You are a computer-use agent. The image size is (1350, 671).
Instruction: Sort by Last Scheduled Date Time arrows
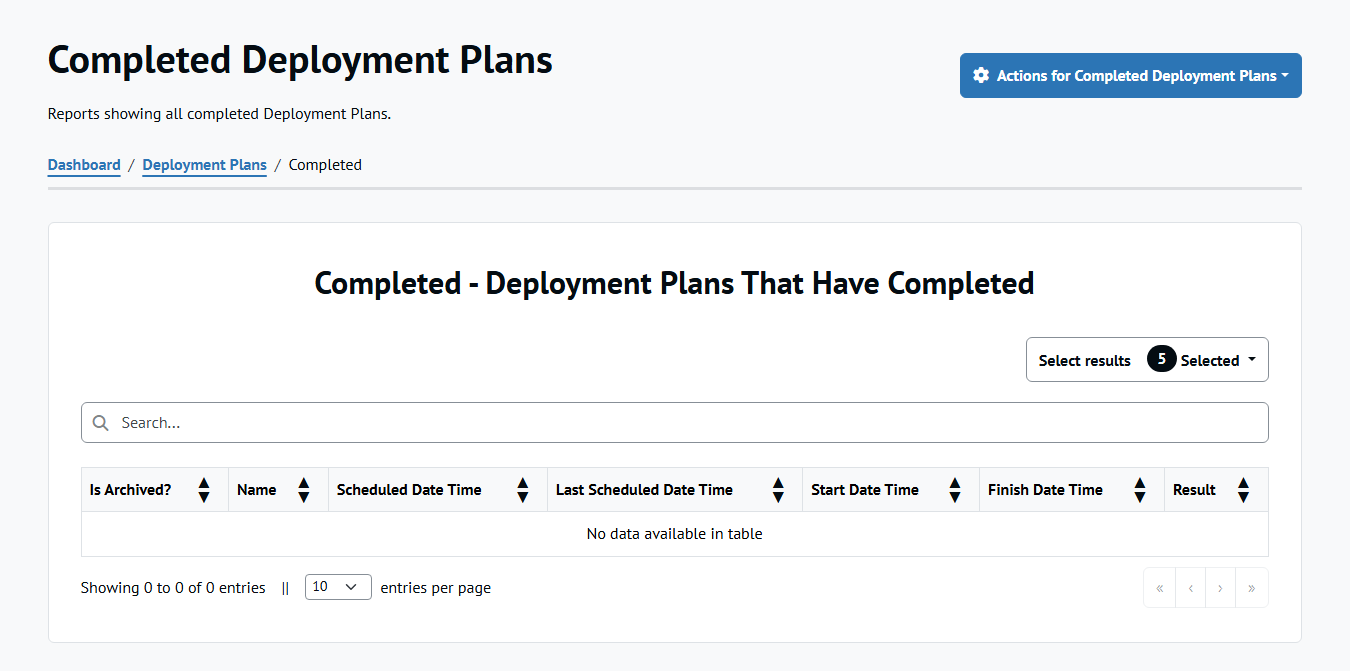(778, 490)
